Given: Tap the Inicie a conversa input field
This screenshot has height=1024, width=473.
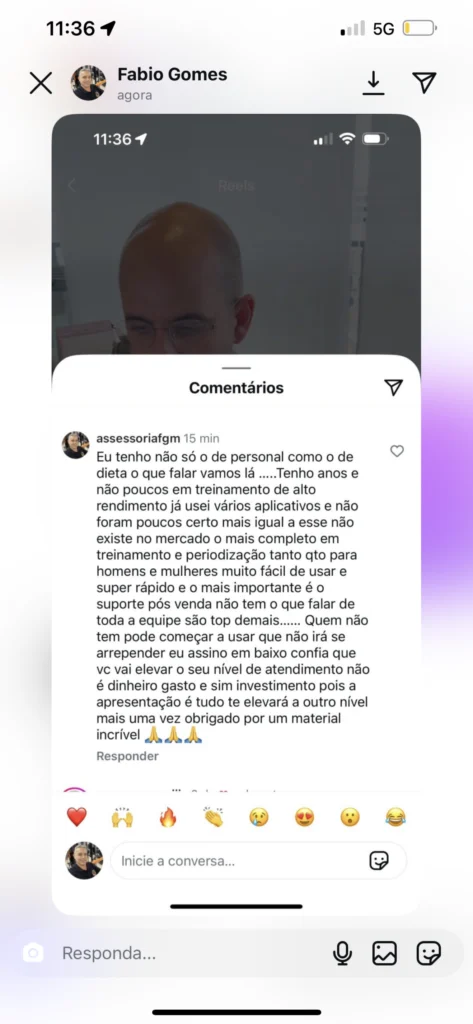Looking at the screenshot, I should point(259,861).
